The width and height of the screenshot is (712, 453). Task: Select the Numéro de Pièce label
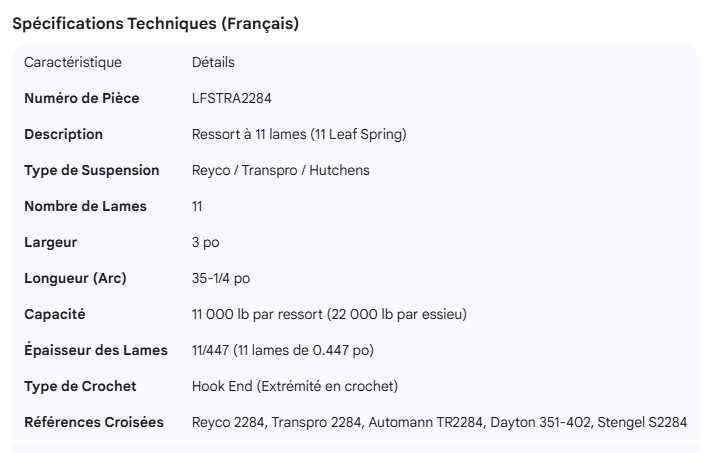pyautogui.click(x=81, y=98)
